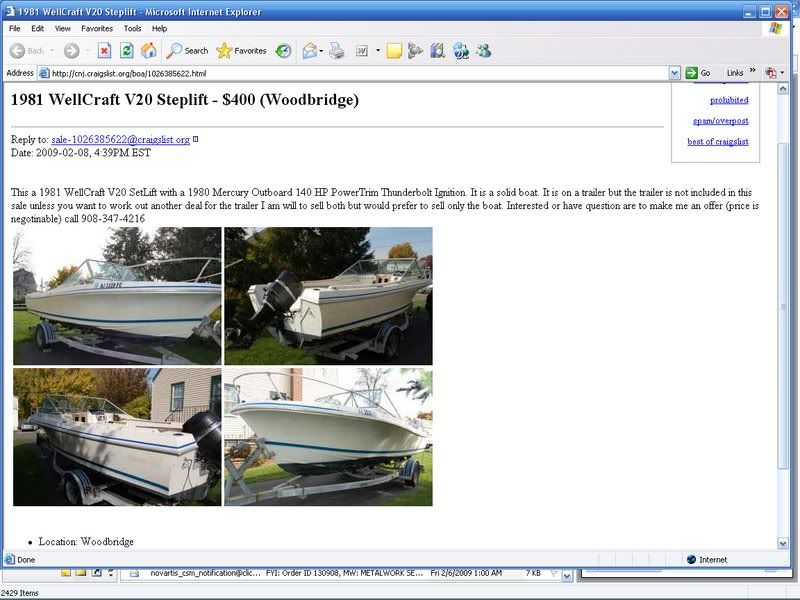Refresh the page using the green arrows icon
Viewport: 800px width, 600px height.
[127, 51]
